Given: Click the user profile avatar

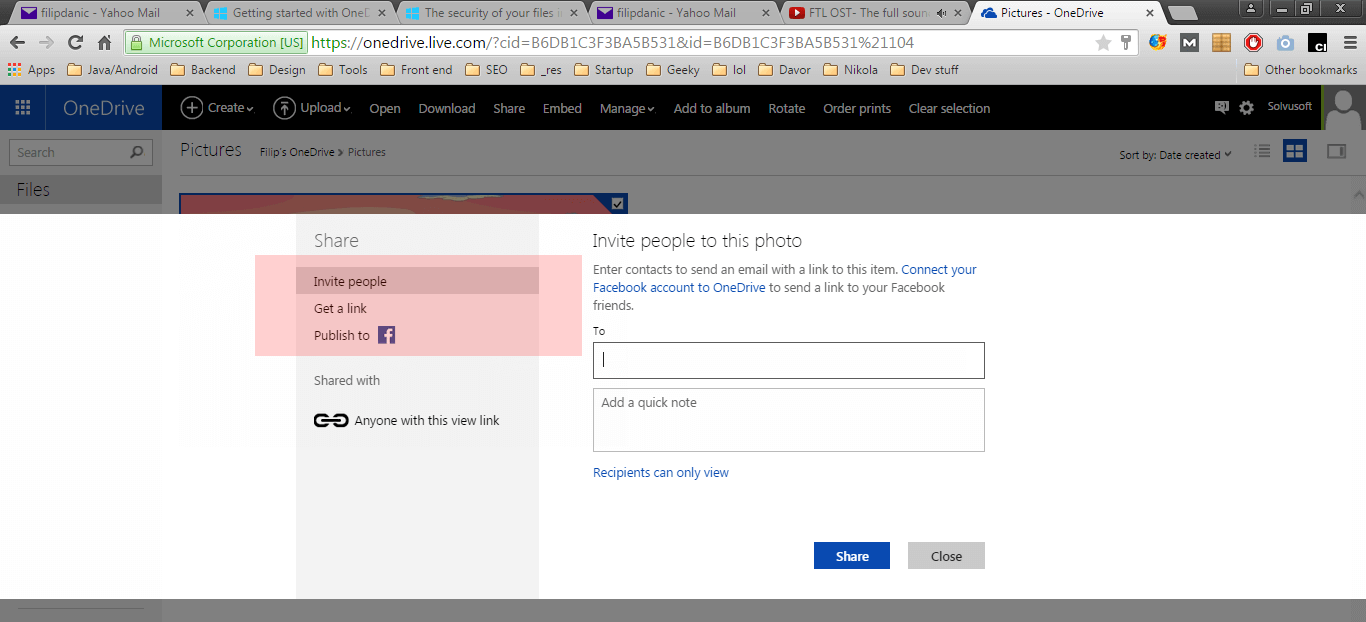Looking at the screenshot, I should pos(1344,108).
